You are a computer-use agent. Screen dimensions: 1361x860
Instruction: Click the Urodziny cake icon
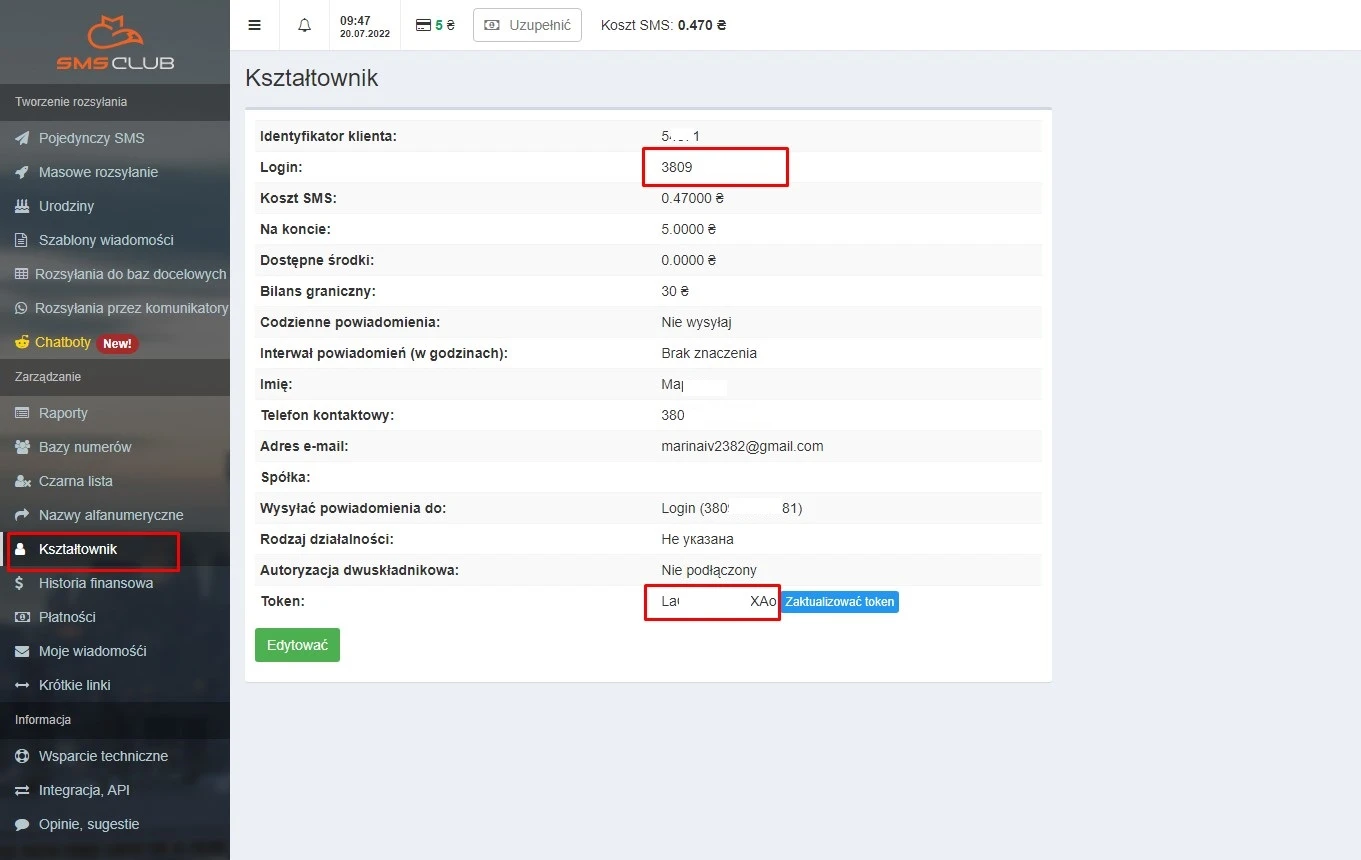tap(22, 206)
